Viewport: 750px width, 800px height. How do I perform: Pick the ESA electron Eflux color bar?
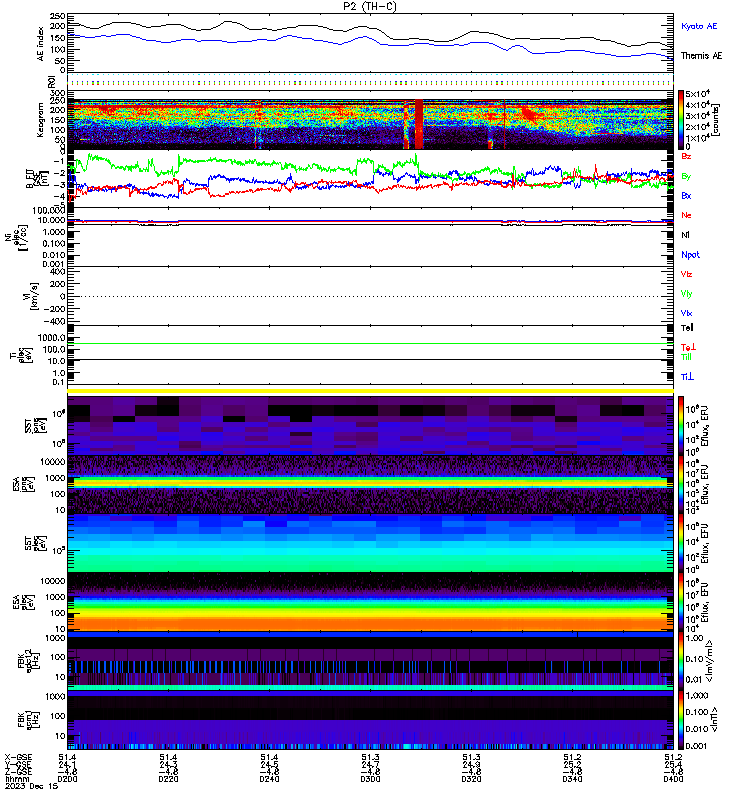pos(681,602)
